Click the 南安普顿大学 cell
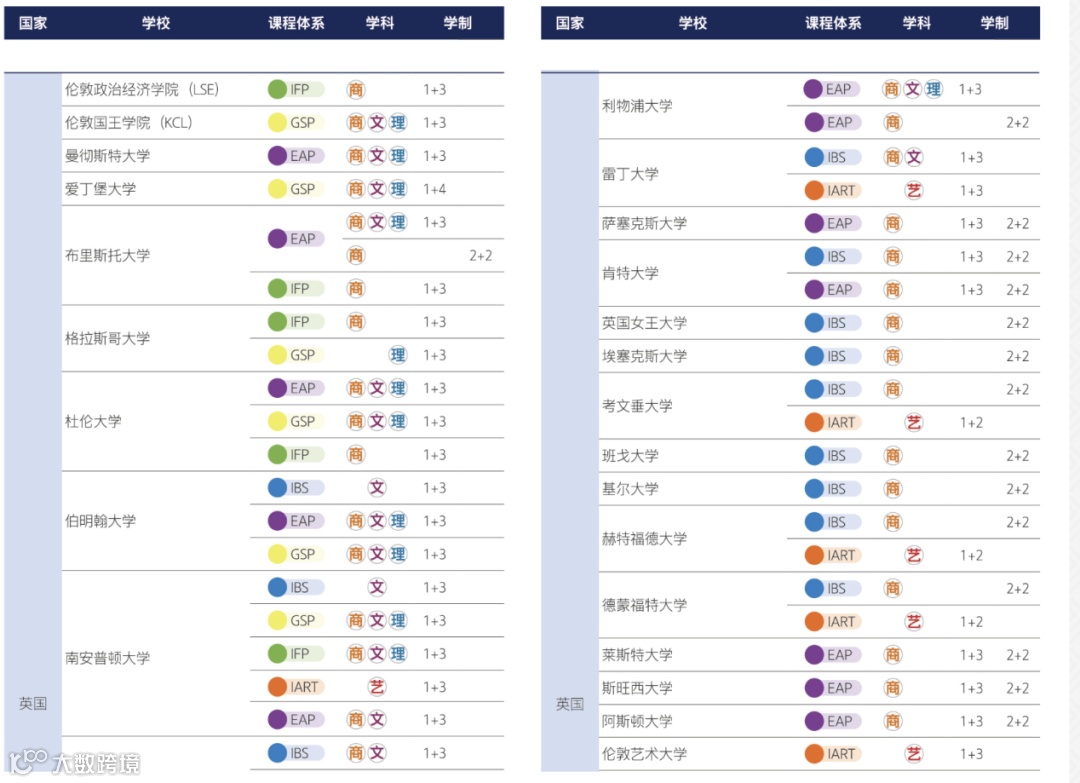This screenshot has height=783, width=1080. click(107, 658)
